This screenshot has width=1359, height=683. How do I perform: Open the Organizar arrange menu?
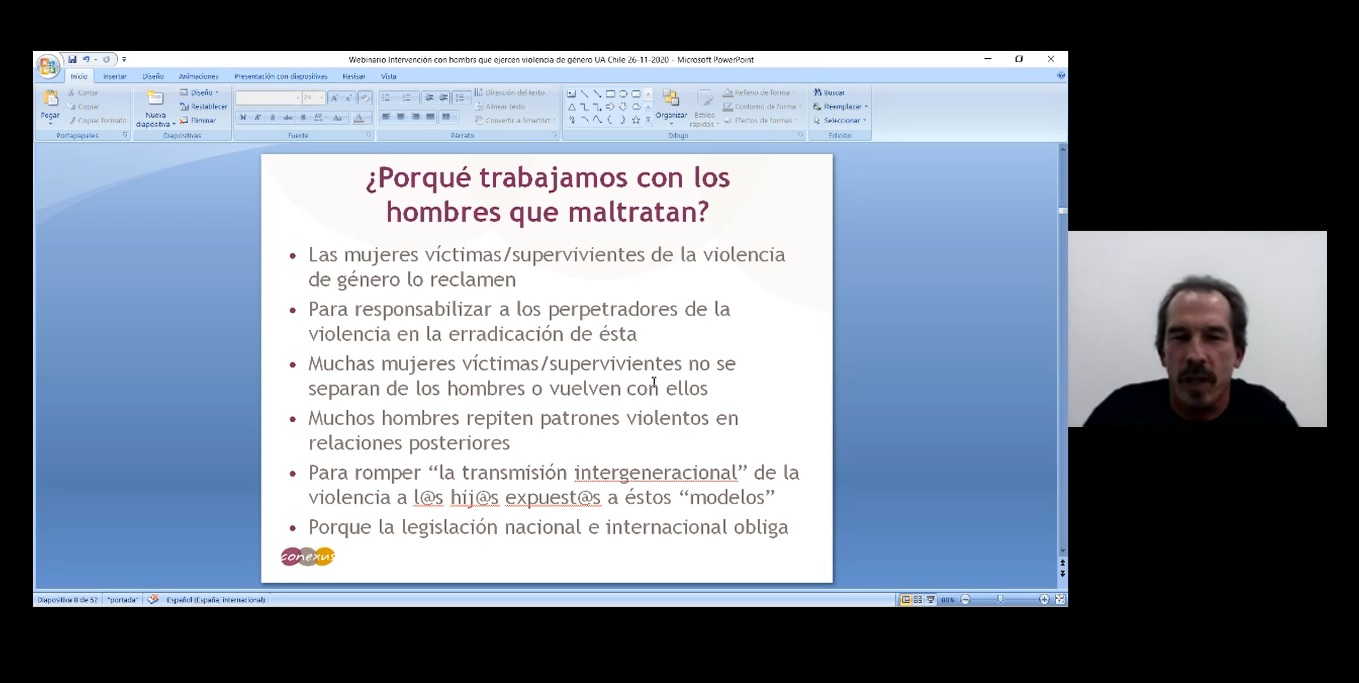click(671, 107)
